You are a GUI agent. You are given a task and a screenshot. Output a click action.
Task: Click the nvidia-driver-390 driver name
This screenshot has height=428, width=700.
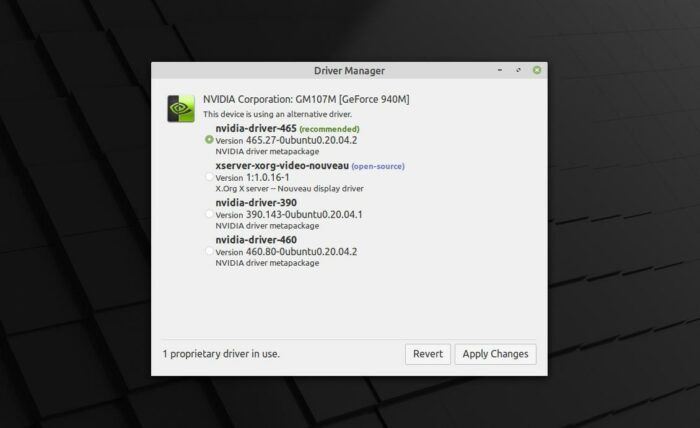[256, 203]
